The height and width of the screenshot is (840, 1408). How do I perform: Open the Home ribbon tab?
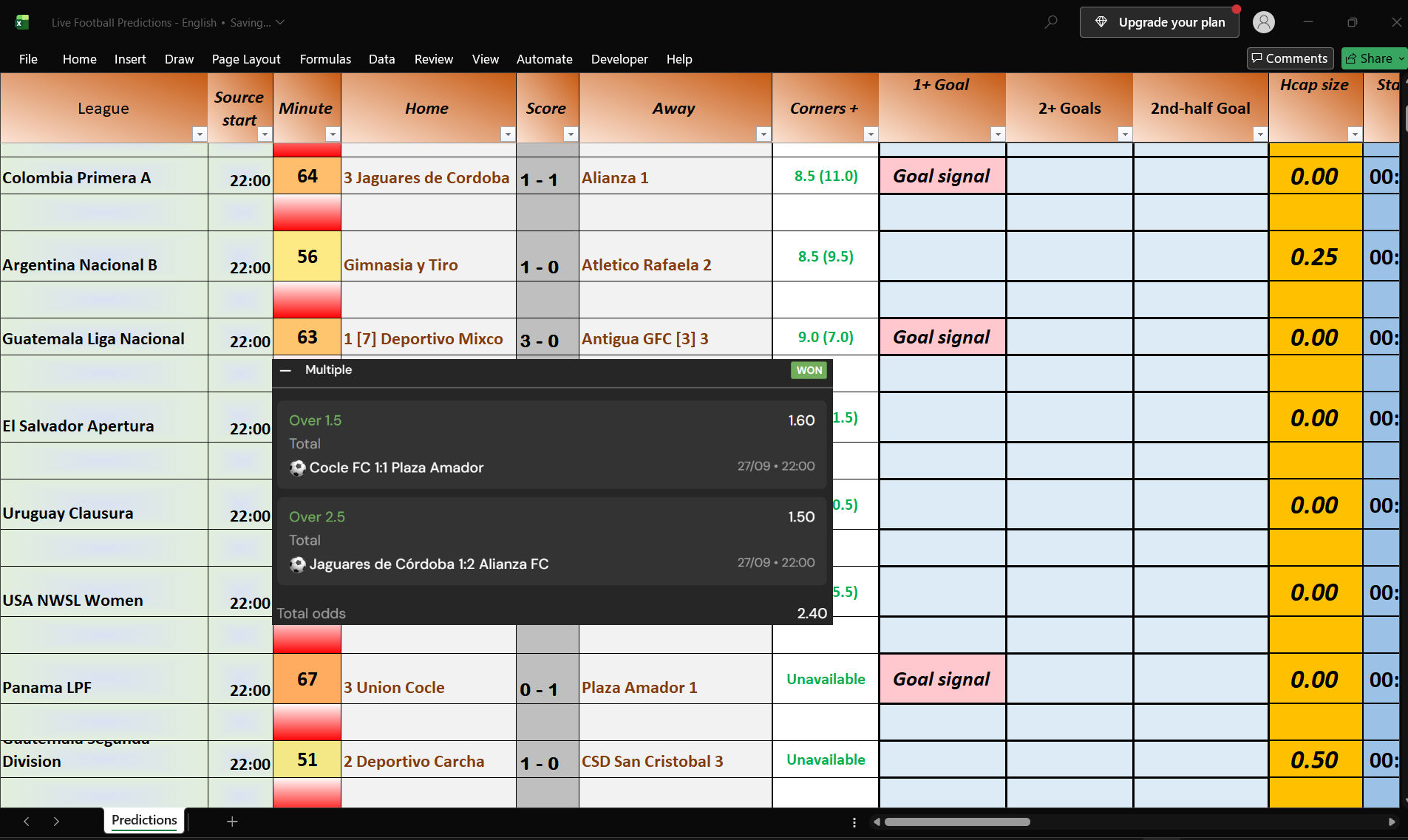(79, 59)
